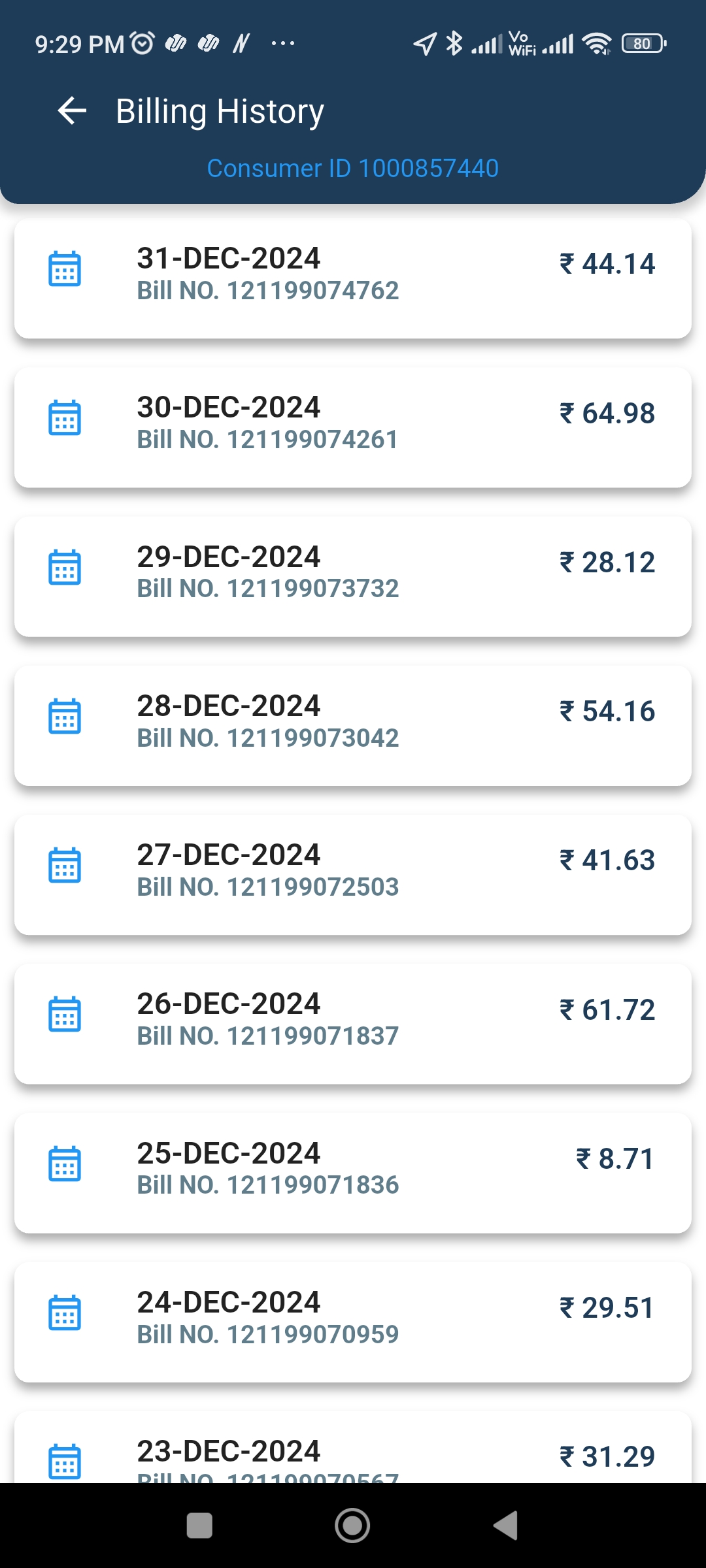Viewport: 706px width, 1568px height.
Task: Select the ₹ 54.16 bill amount
Action: pos(607,711)
